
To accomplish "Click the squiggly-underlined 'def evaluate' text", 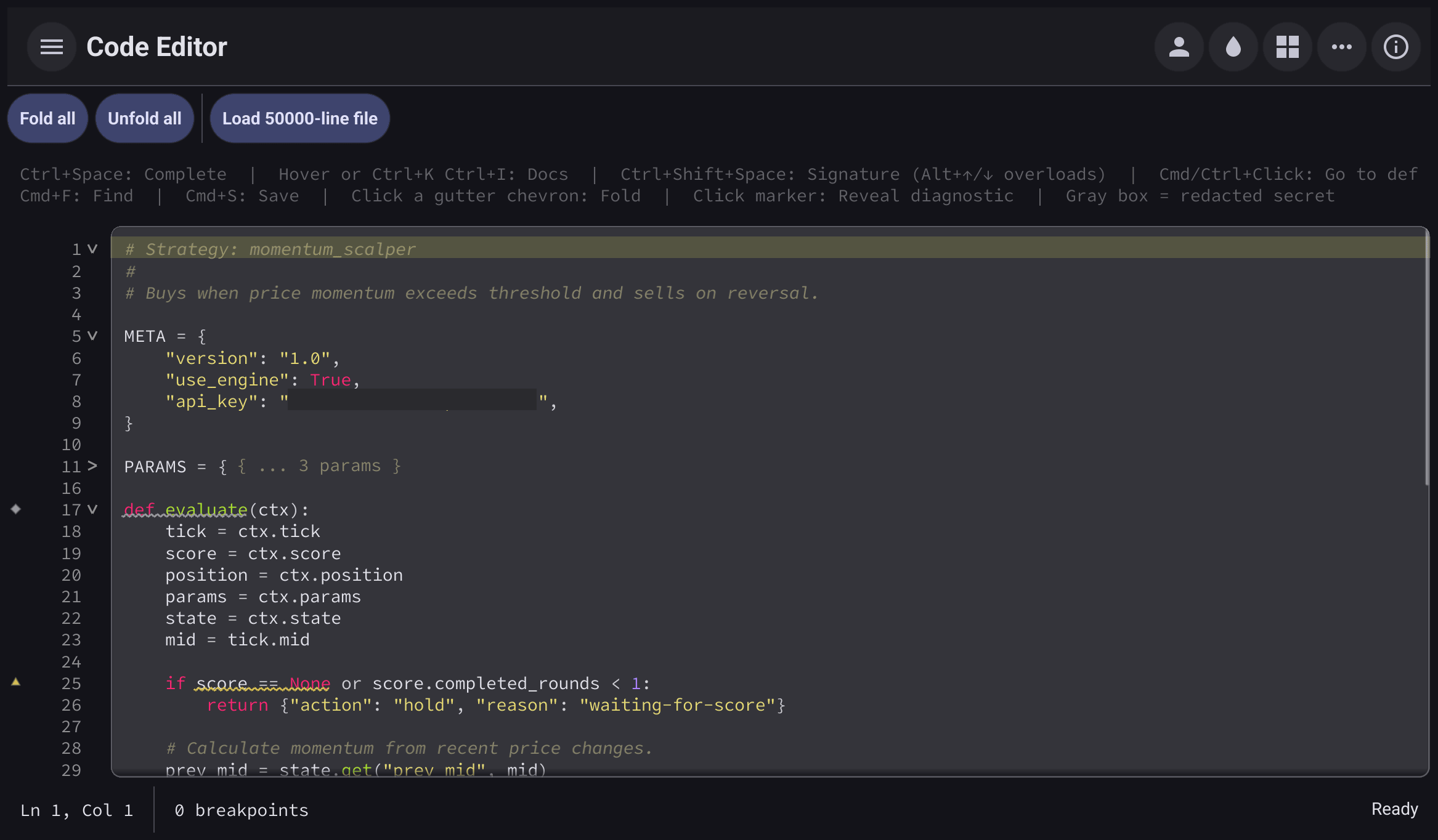I will 185,510.
